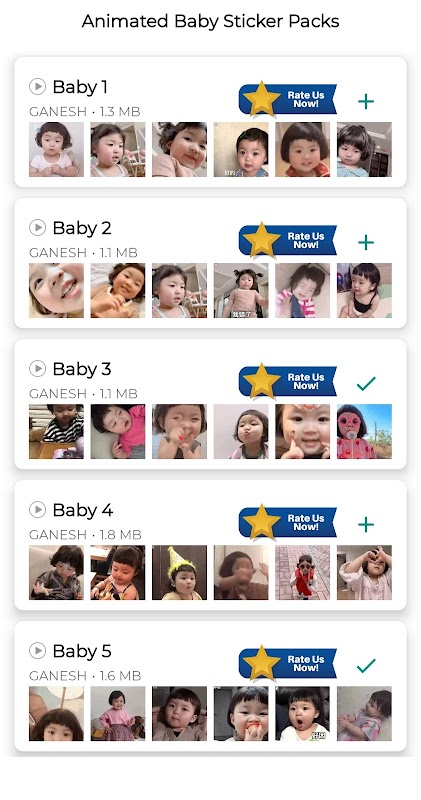Toggle the Baby 5 added checkmark
Screen dimensions: 421x800
pos(366,666)
